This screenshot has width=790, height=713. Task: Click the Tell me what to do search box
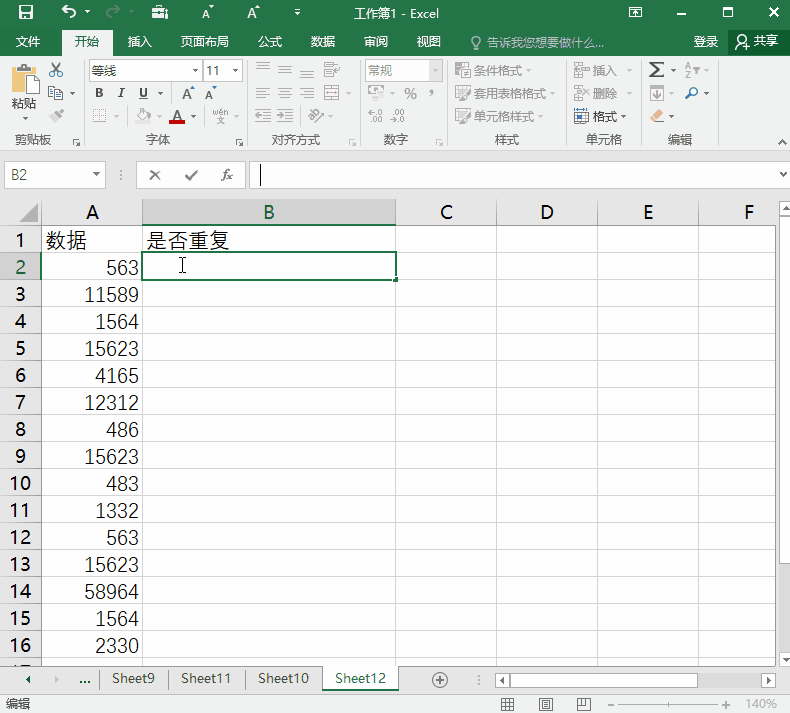pyautogui.click(x=537, y=42)
